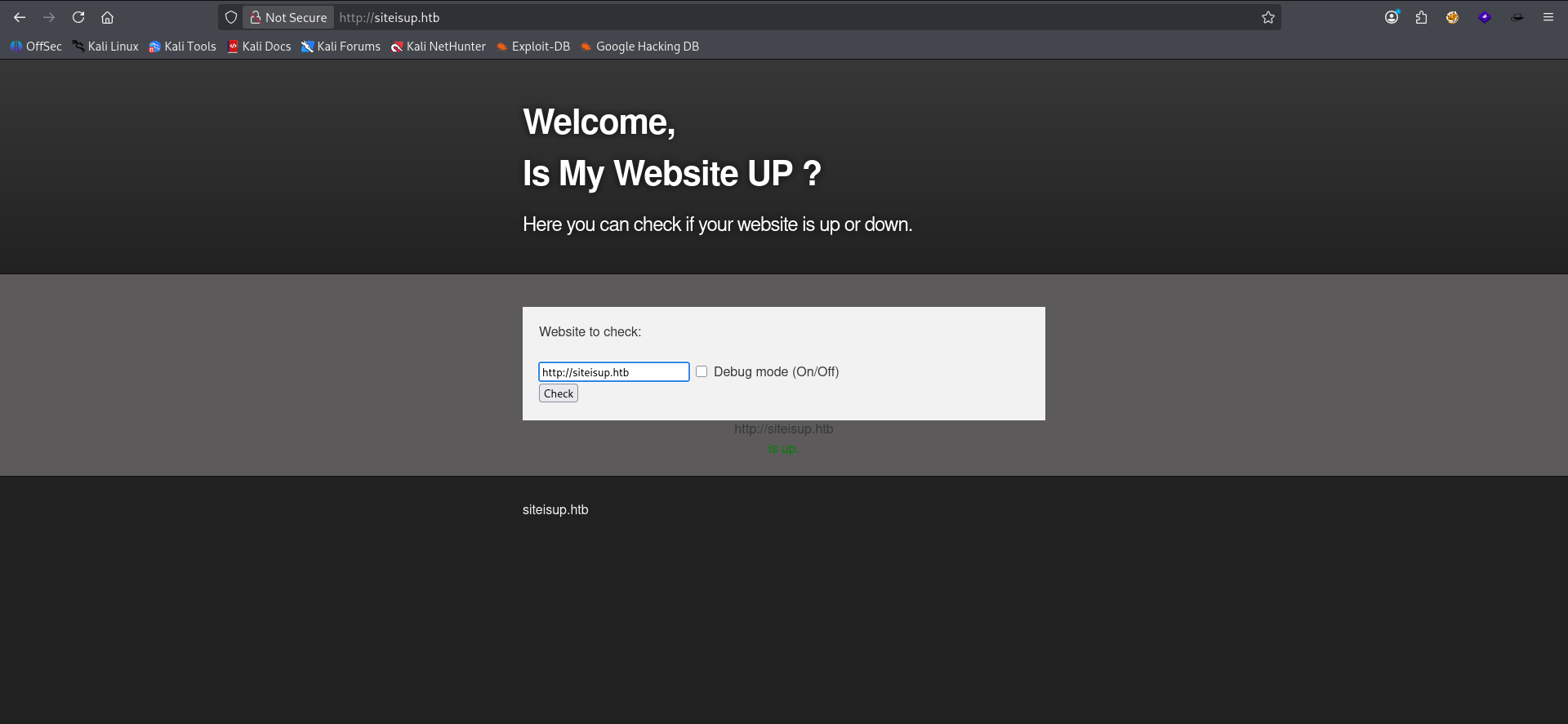Go back to the previous page

(20, 17)
